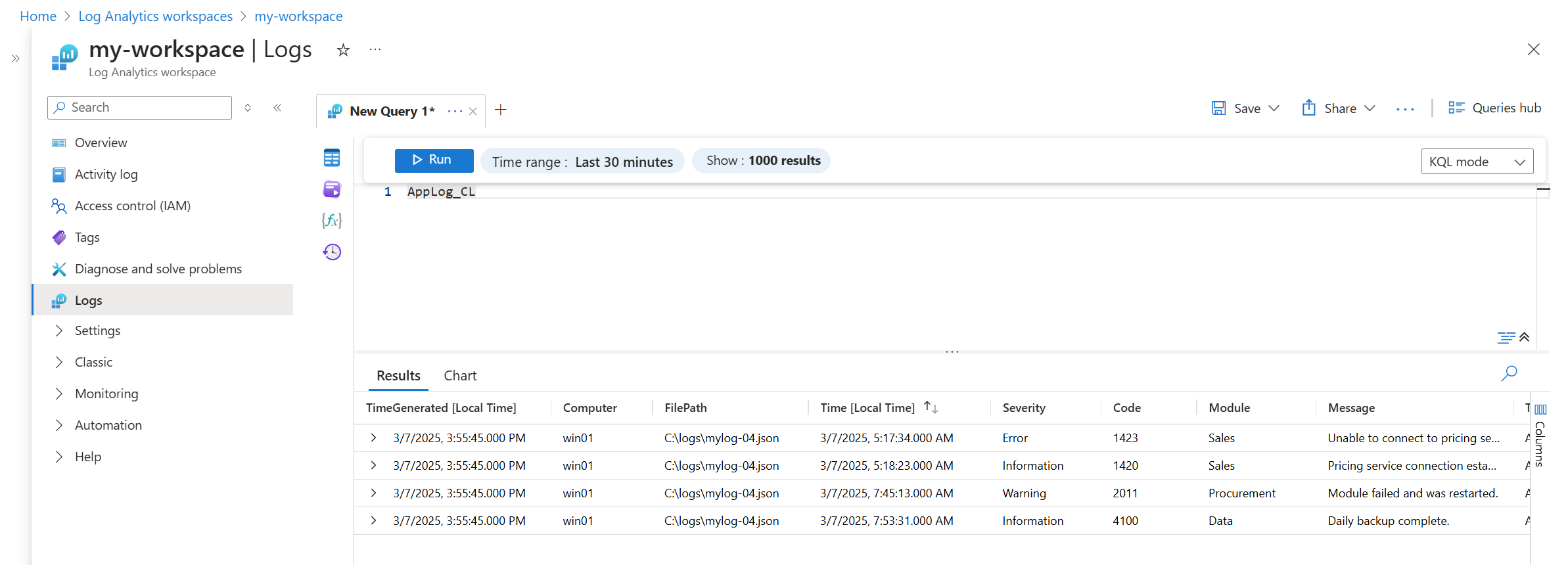Run the query
The image size is (1568, 565).
click(434, 160)
